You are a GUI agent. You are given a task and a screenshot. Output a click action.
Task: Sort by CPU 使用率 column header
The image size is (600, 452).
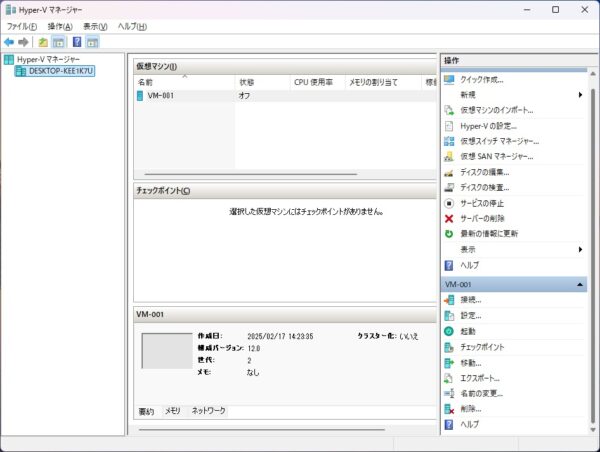[317, 82]
